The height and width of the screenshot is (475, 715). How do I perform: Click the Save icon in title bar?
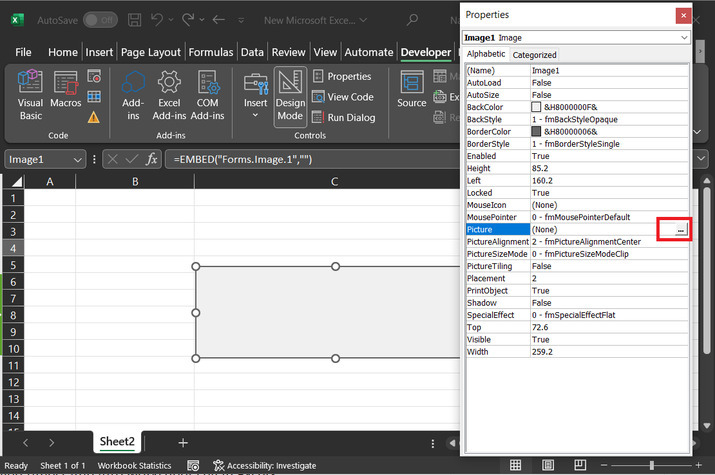pos(134,19)
